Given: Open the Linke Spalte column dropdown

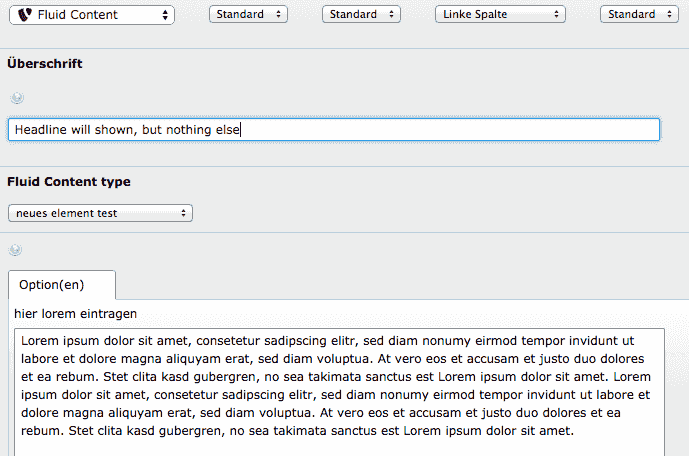Looking at the screenshot, I should (500, 15).
